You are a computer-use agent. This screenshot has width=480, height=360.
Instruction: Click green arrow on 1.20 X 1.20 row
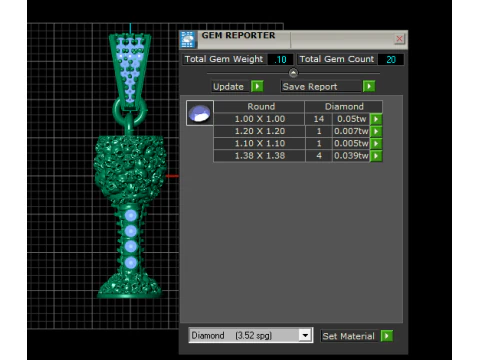376,131
